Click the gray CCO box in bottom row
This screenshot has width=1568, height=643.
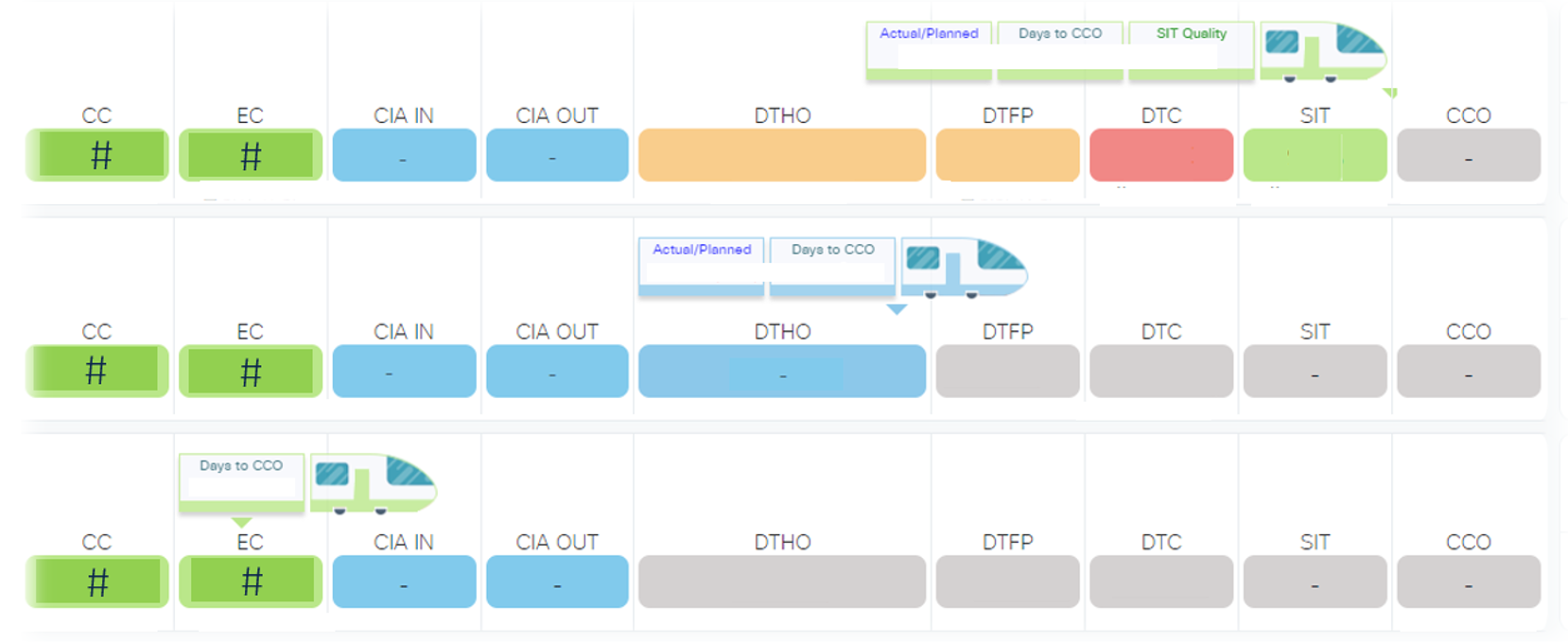point(1468,582)
